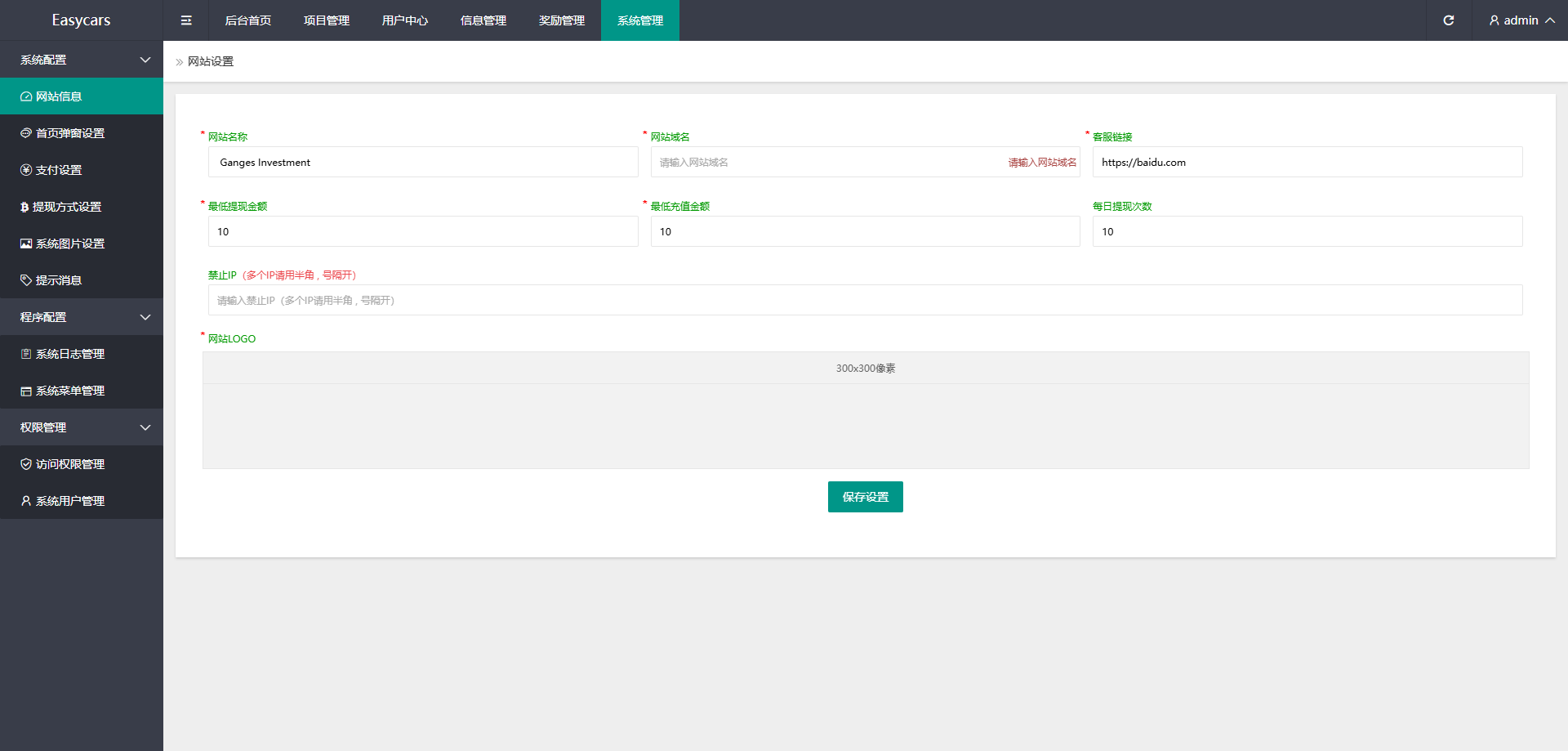Viewport: 1568px width, 751px height.
Task: Open 系统用户管理 user management
Action: coord(70,501)
